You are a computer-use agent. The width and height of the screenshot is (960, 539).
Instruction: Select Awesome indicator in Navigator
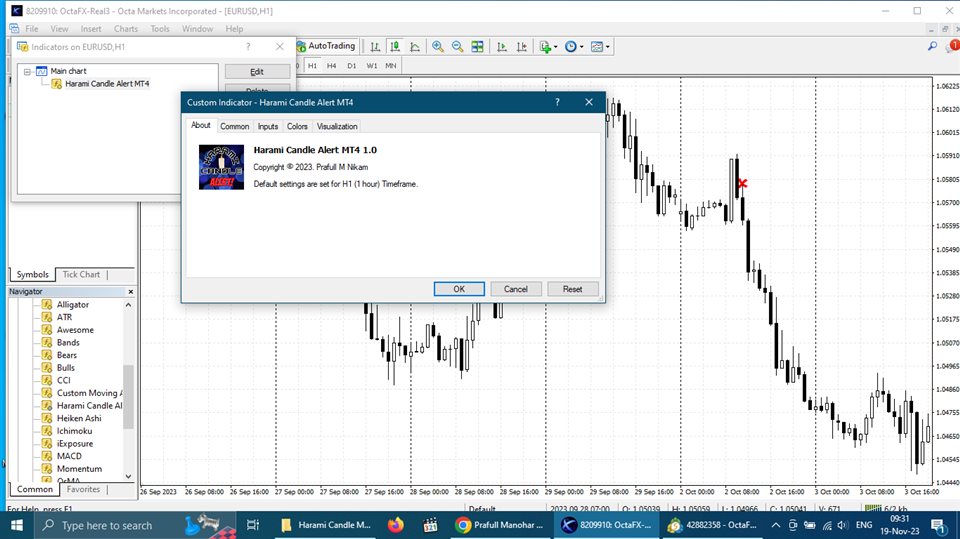[x=75, y=330]
